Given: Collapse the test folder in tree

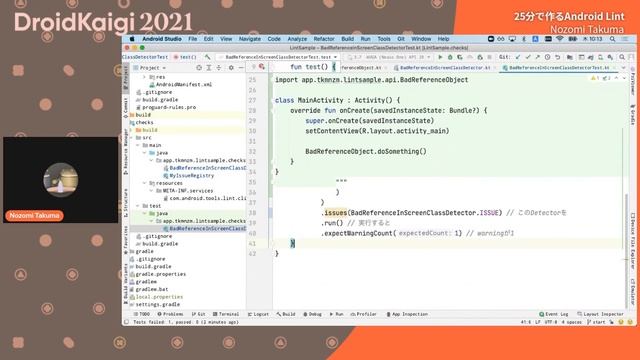Looking at the screenshot, I should tap(138, 206).
